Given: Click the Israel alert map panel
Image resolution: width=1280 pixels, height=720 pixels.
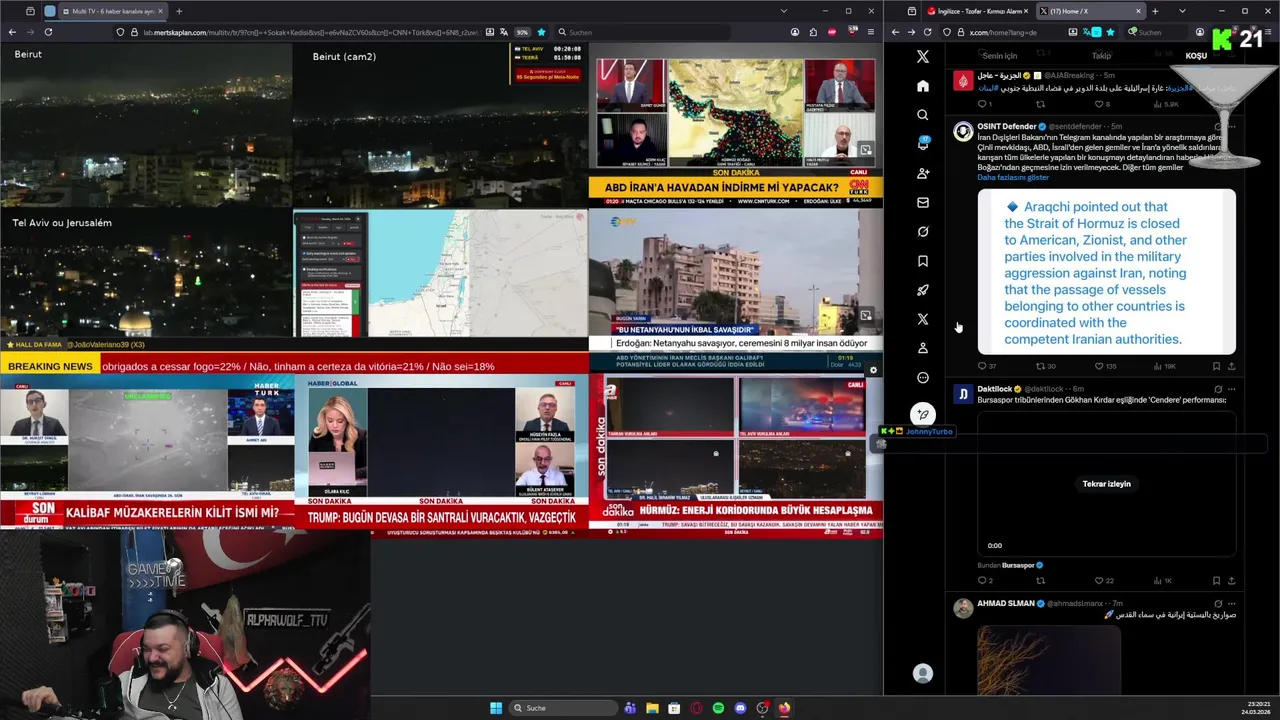Looking at the screenshot, I should coord(440,274).
